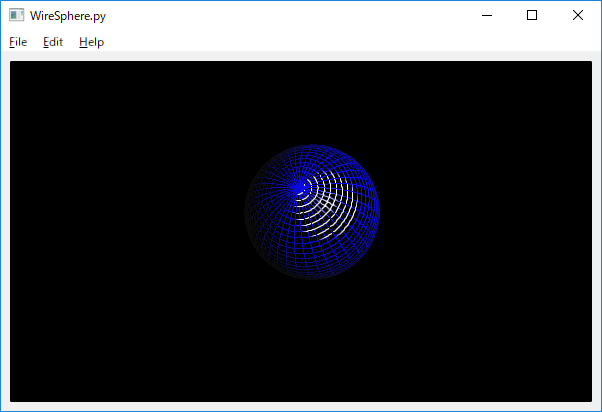Minimize the WireSphere.py window
This screenshot has height=412, width=602.
click(487, 15)
